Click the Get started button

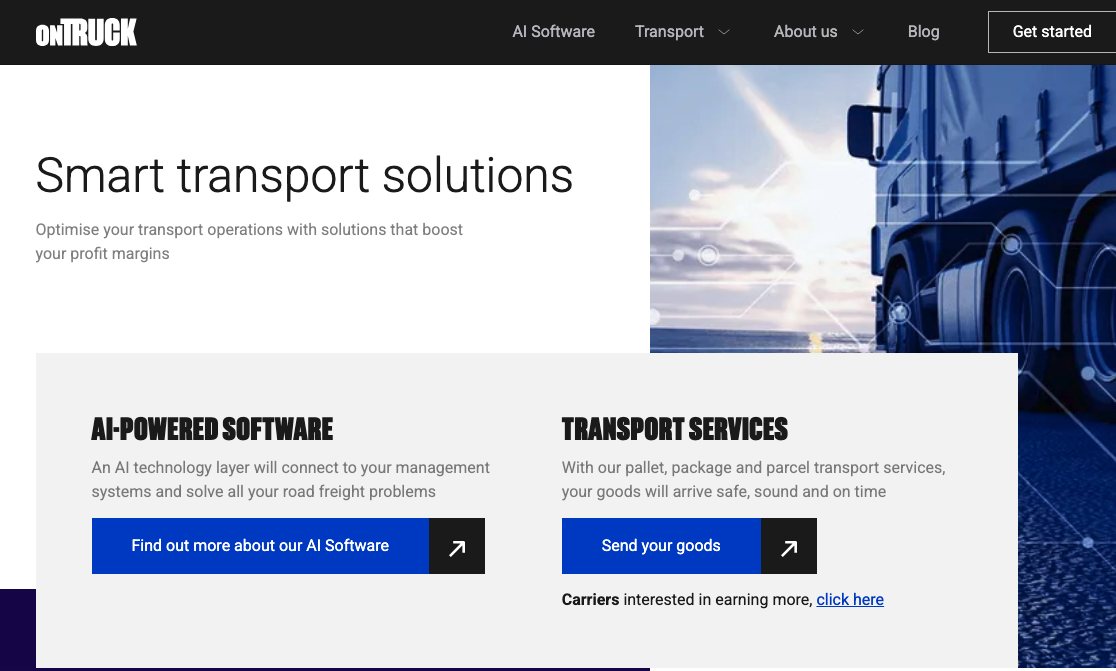pos(1052,32)
